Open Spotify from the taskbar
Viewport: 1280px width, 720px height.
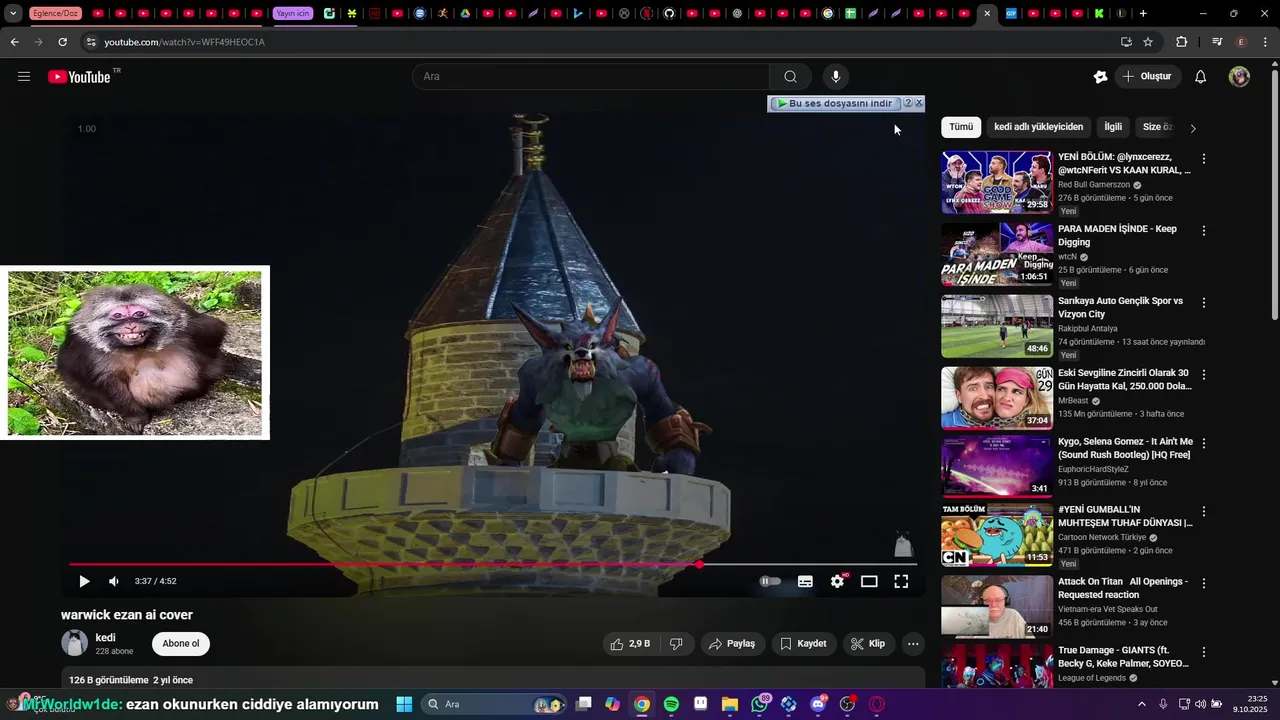pos(671,704)
